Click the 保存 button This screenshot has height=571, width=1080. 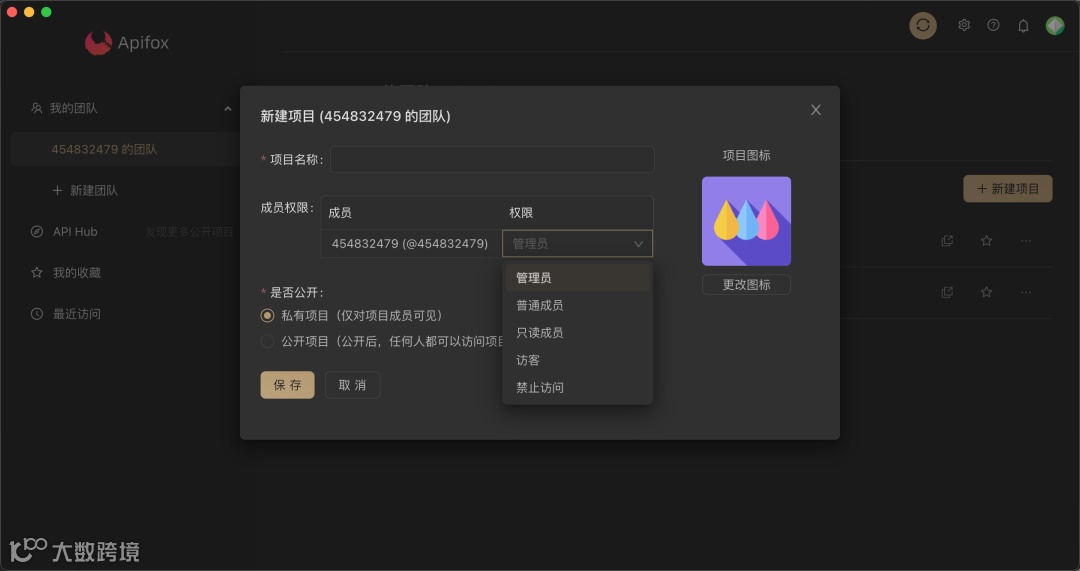[287, 385]
